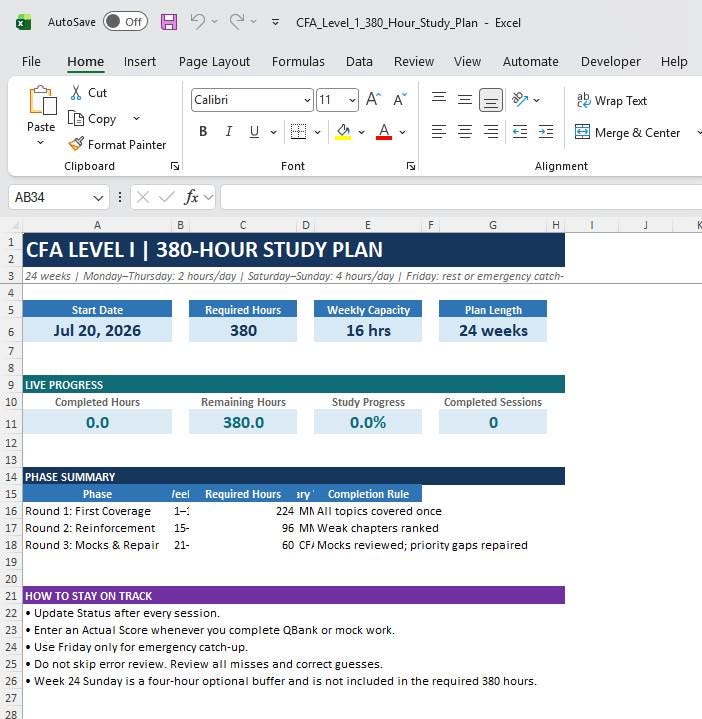
Task: Center text horizontally
Action: point(464,132)
